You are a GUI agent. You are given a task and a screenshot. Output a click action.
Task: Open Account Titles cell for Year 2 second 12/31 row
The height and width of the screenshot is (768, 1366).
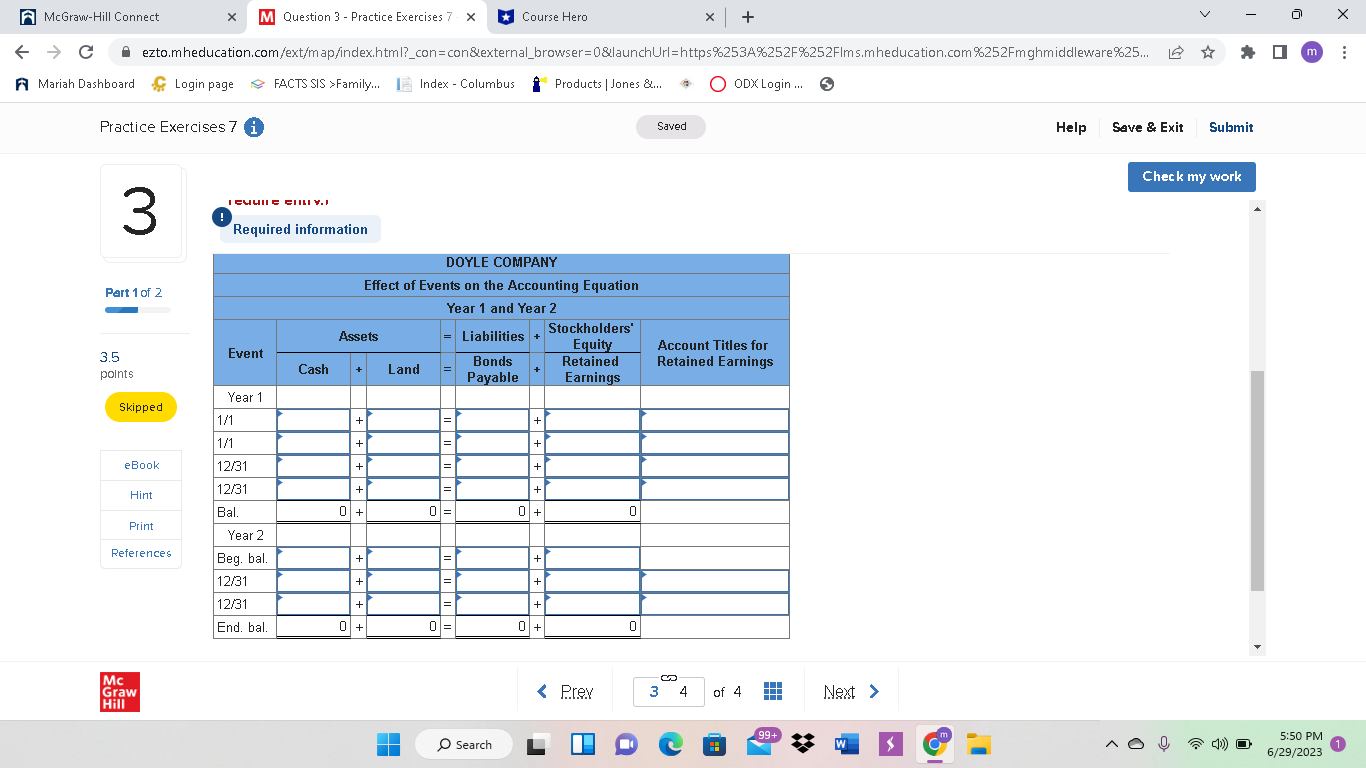click(715, 604)
